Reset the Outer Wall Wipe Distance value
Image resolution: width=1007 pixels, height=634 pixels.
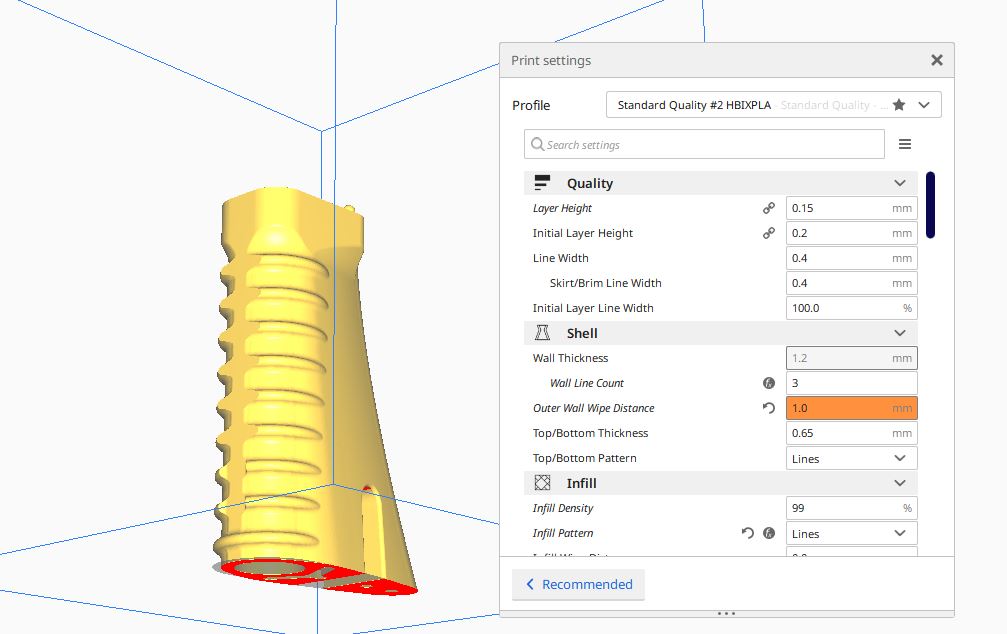(x=769, y=408)
